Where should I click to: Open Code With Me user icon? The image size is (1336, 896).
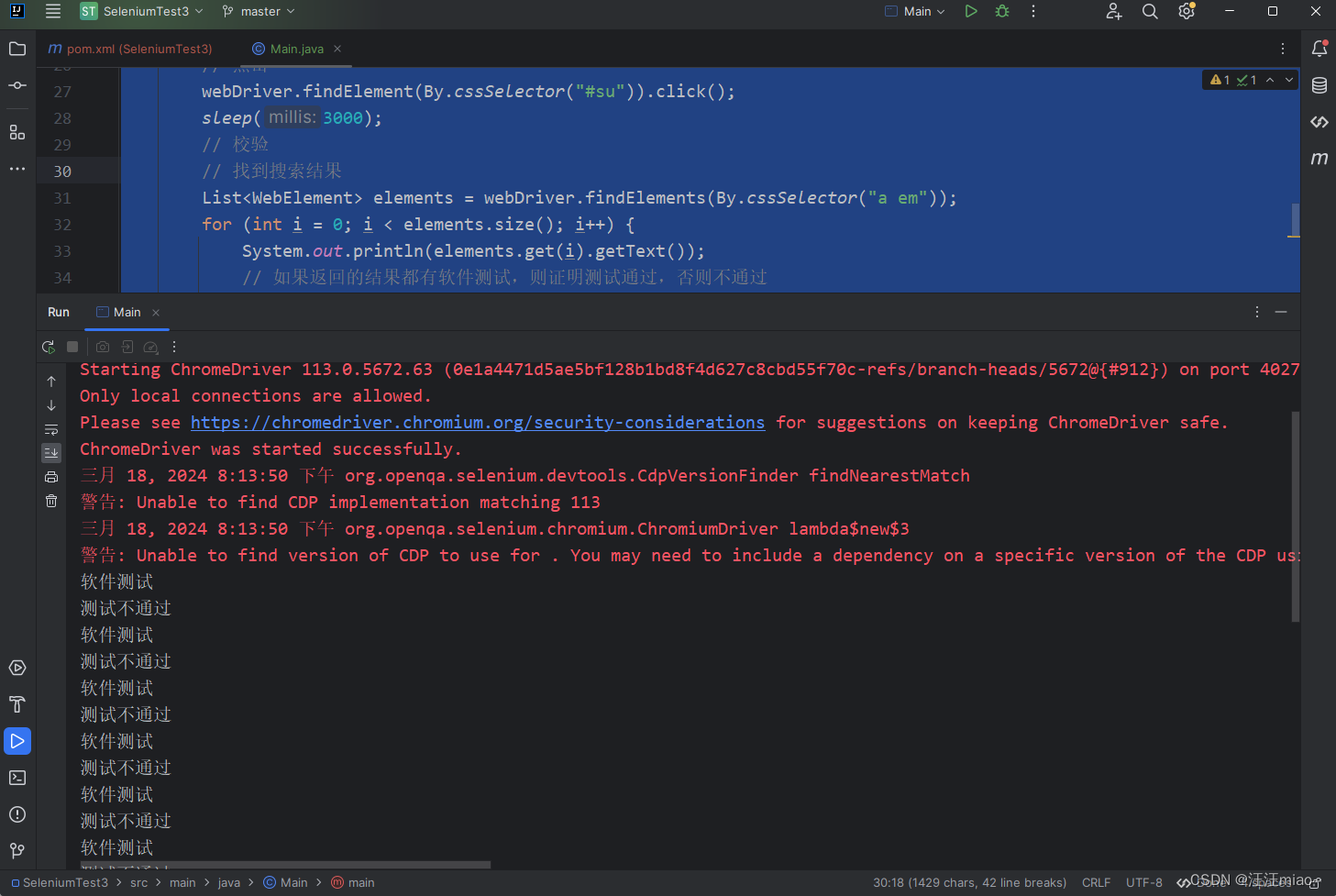point(1114,11)
